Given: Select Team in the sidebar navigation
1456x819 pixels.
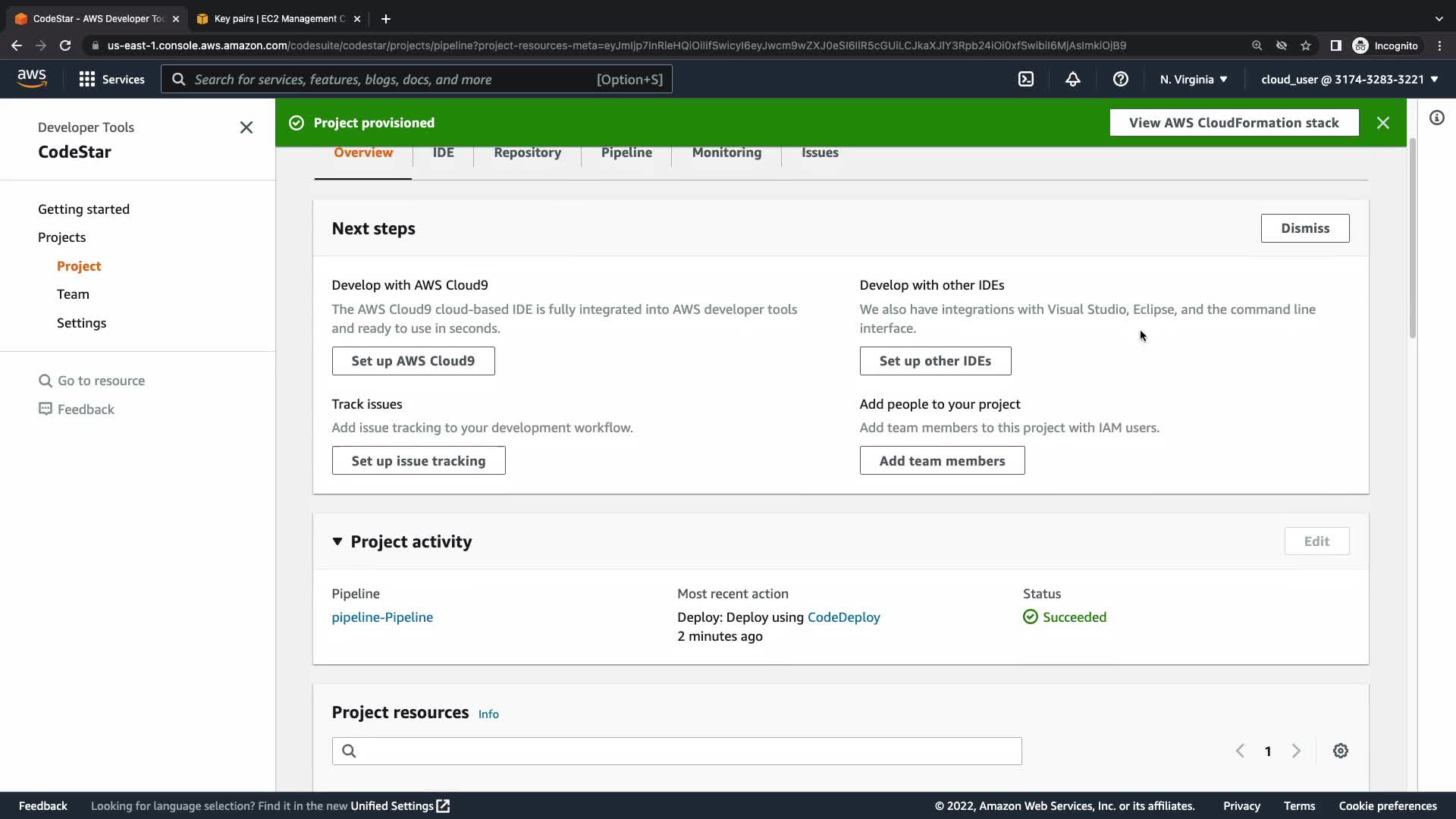Looking at the screenshot, I should [x=73, y=294].
